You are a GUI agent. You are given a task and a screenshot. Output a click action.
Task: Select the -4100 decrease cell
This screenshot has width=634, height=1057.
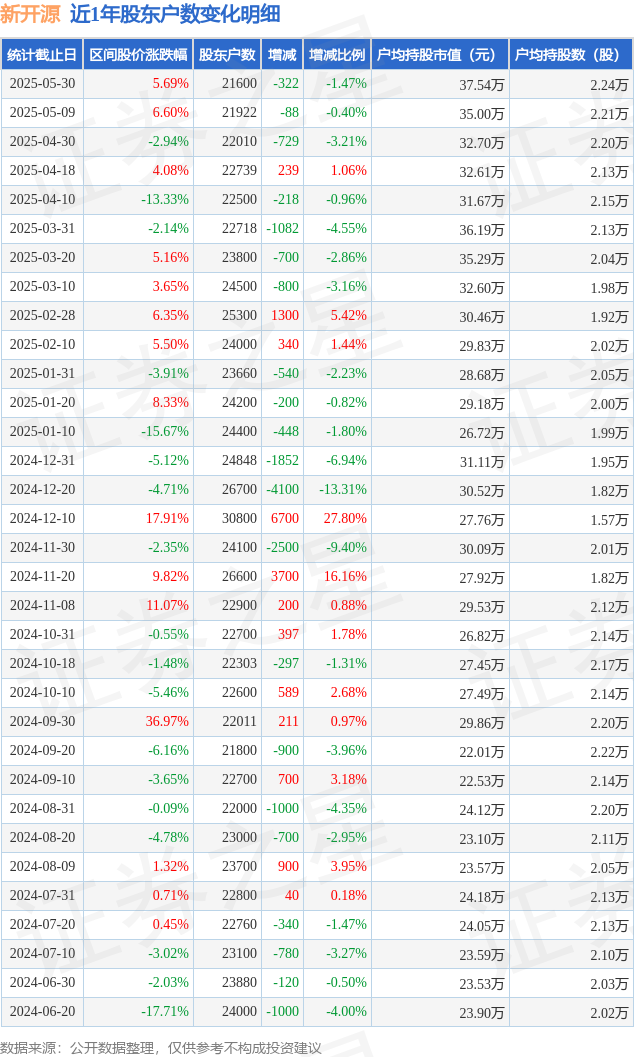(x=282, y=489)
